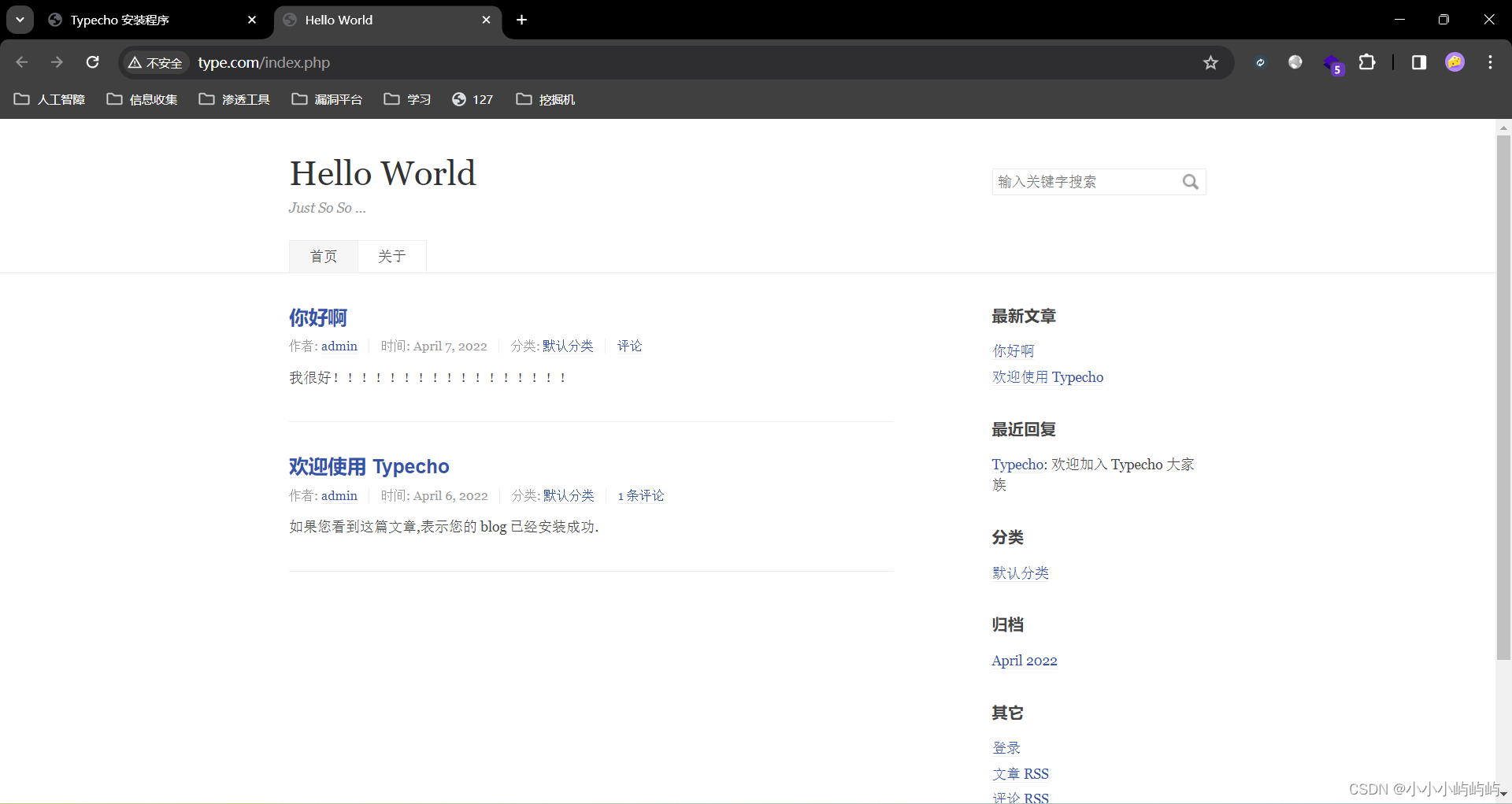Click the page vertical scrollbar thumb
The height and width of the screenshot is (804, 1512).
tap(1503, 398)
